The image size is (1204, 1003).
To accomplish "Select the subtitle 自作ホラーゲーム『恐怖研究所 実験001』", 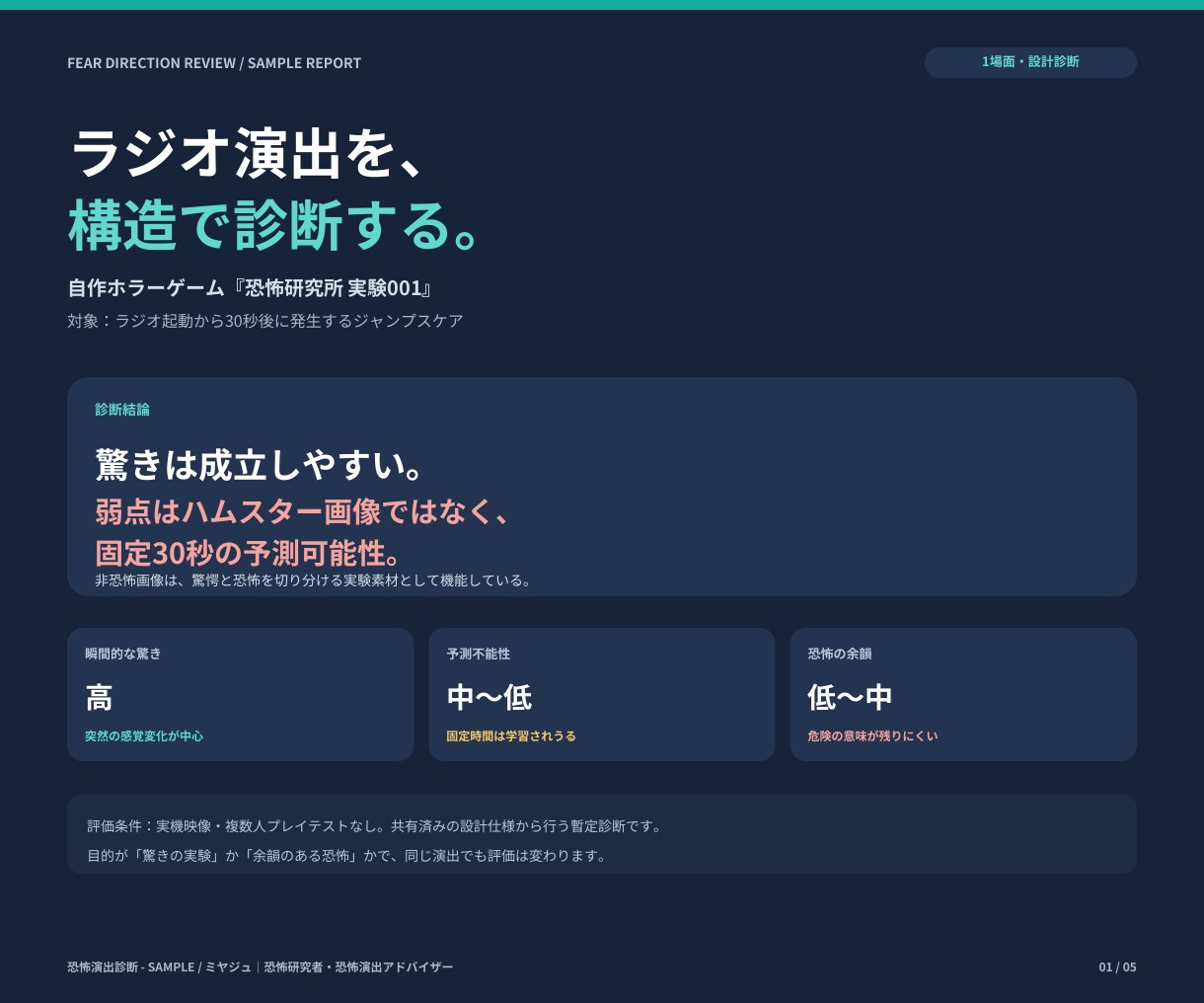I will coord(251,288).
